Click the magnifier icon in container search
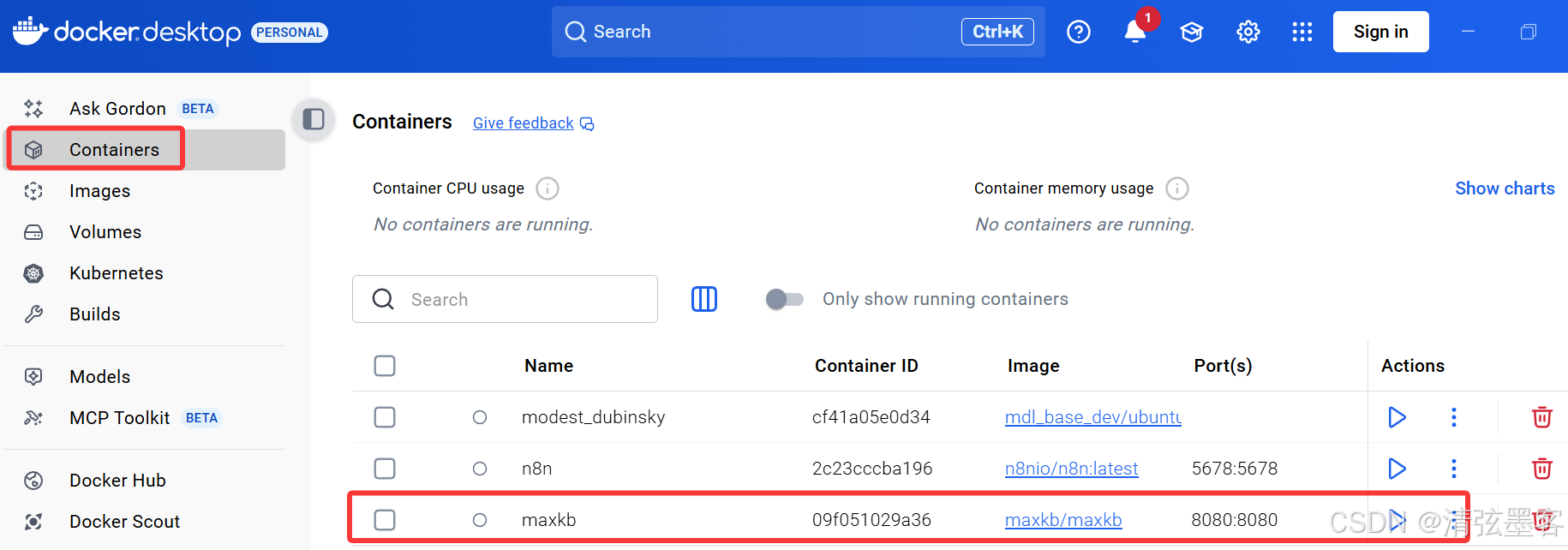The width and height of the screenshot is (1568, 550). (383, 299)
